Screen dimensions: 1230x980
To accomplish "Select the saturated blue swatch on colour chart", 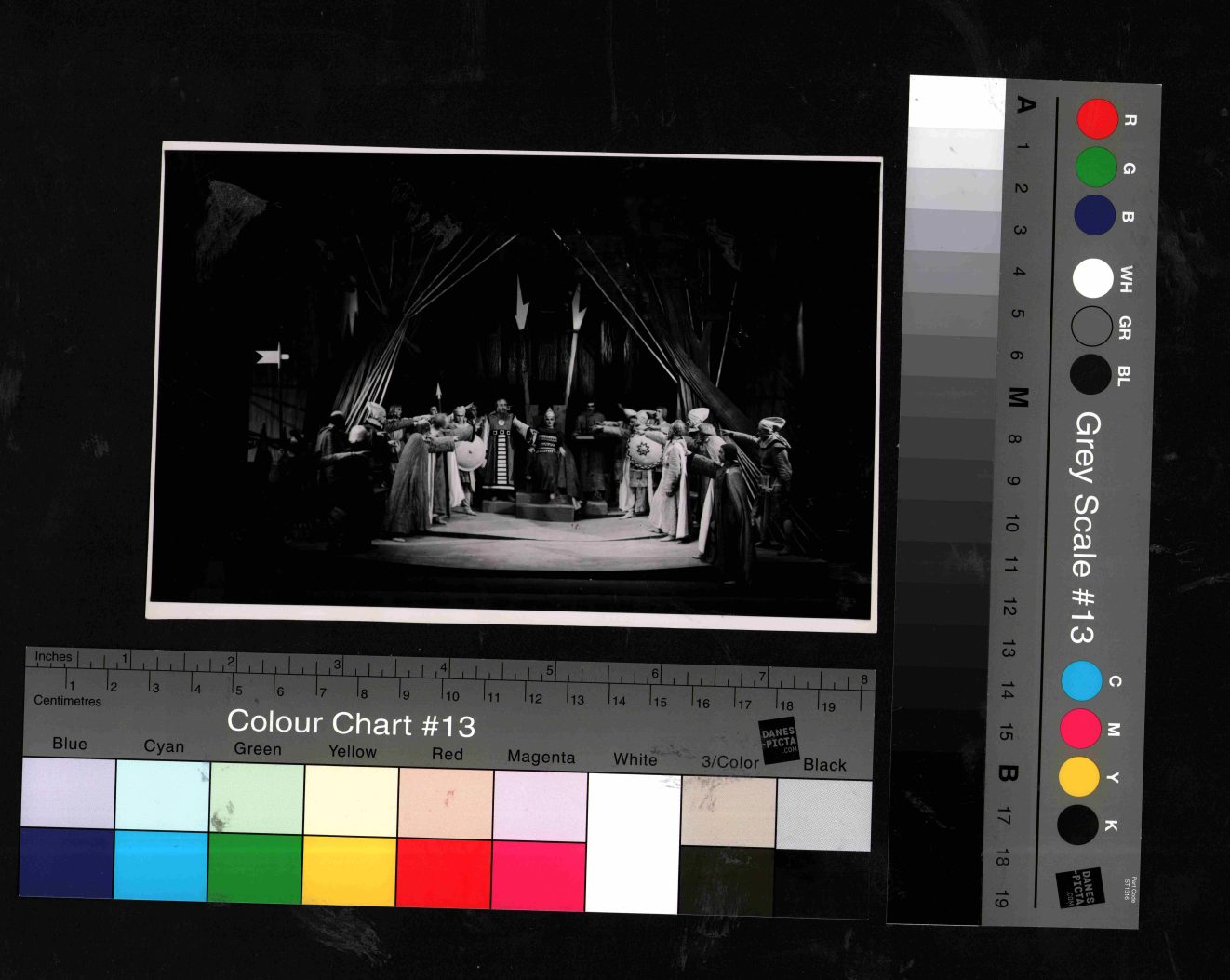I will coord(66,862).
